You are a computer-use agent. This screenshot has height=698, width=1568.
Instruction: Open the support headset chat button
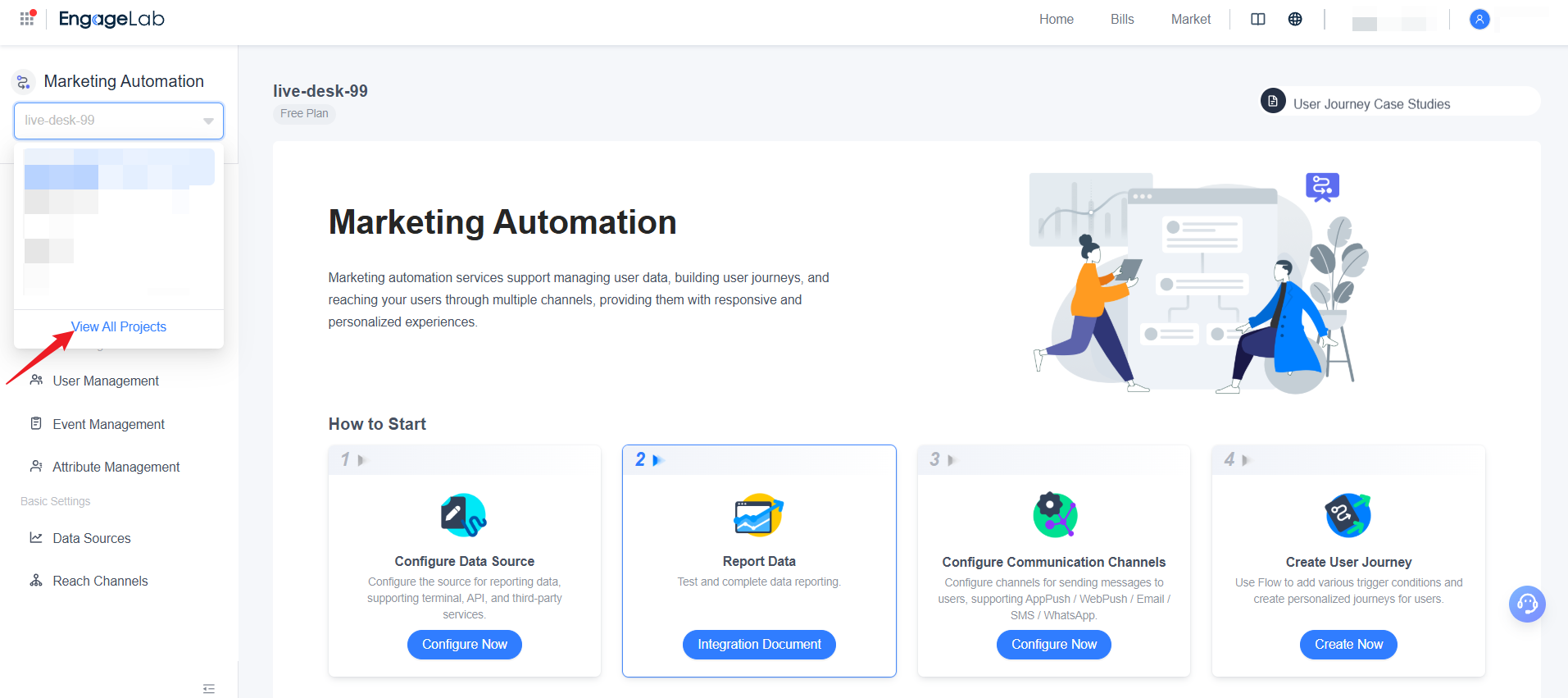coord(1527,604)
